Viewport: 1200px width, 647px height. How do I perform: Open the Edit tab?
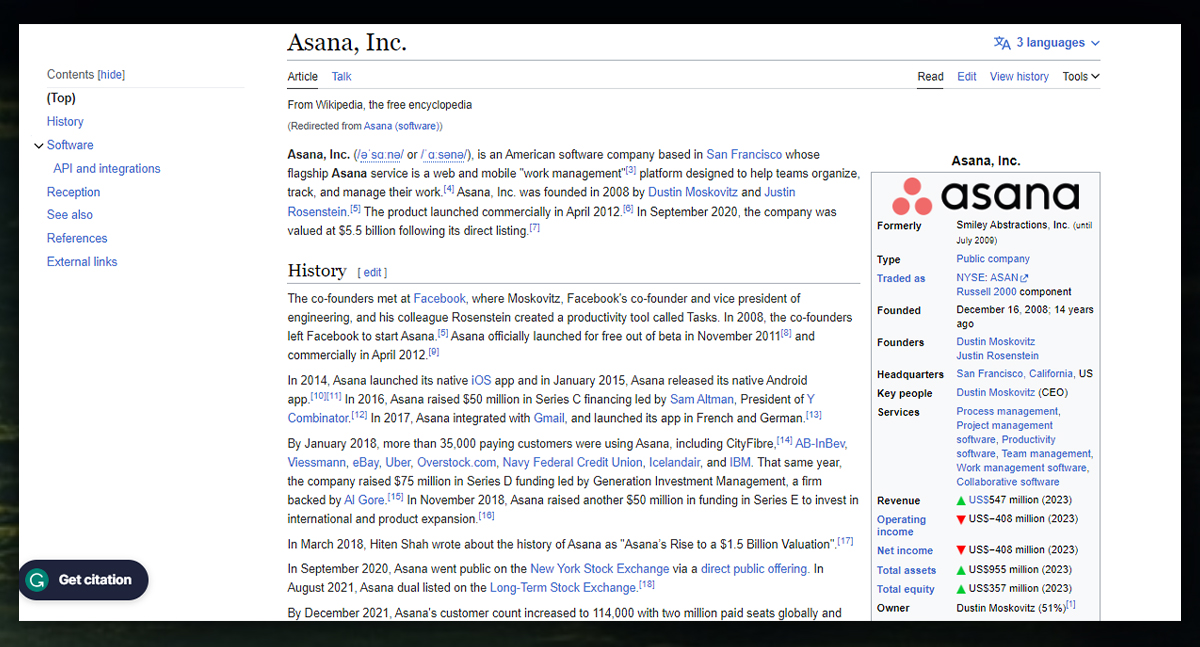(967, 76)
